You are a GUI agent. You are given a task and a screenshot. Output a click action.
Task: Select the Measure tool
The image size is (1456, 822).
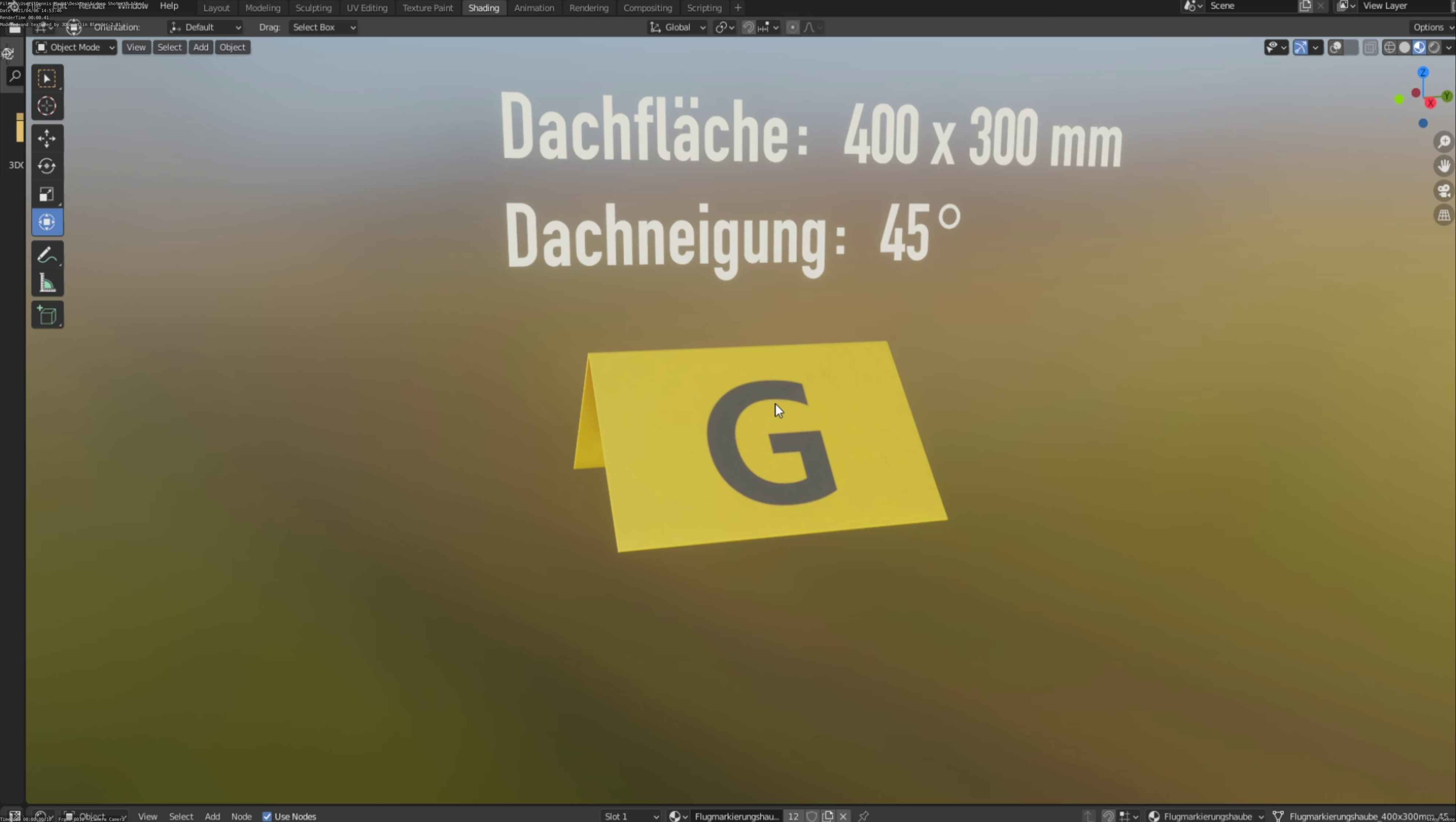tap(47, 283)
